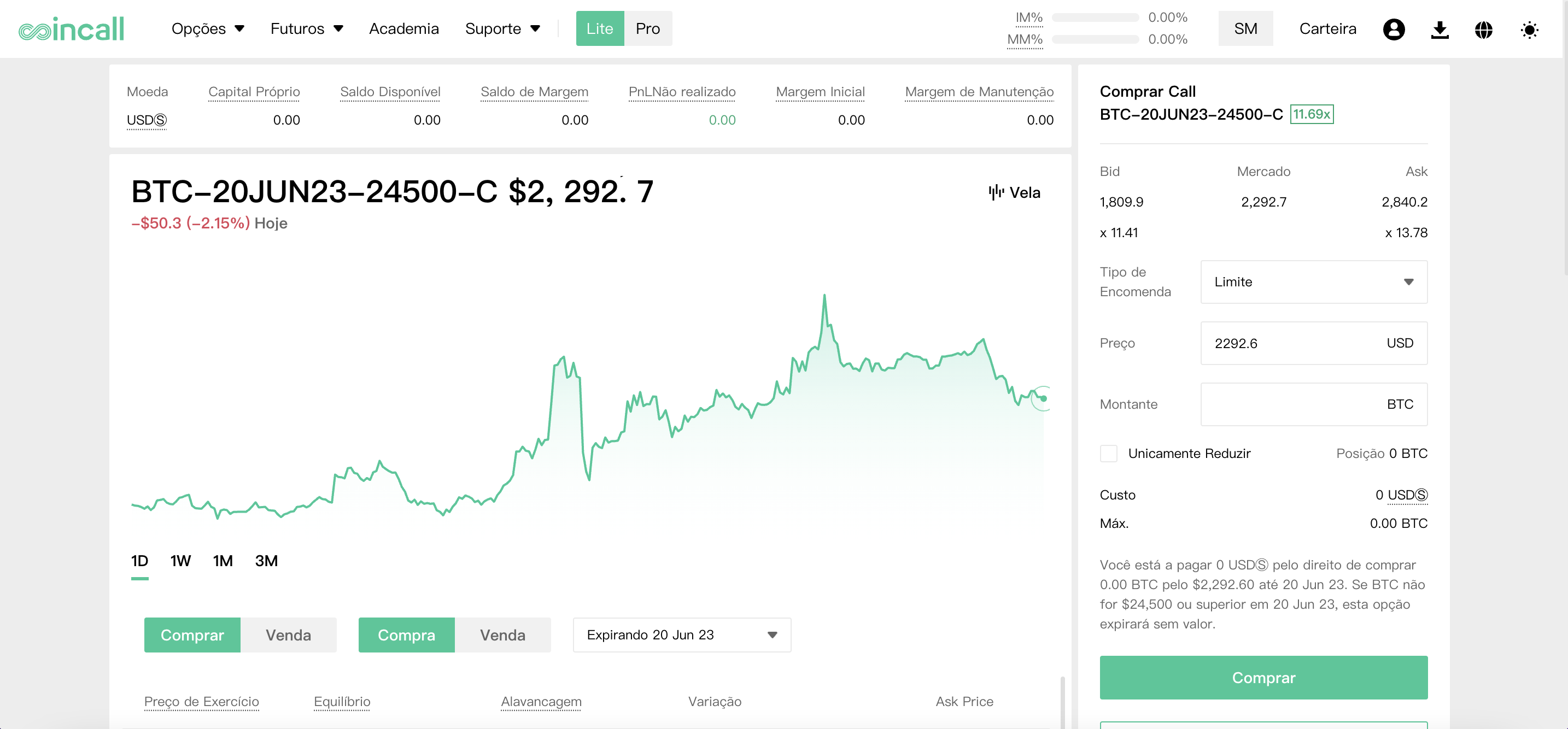
Task: Click the Variação column header
Action: click(x=715, y=702)
